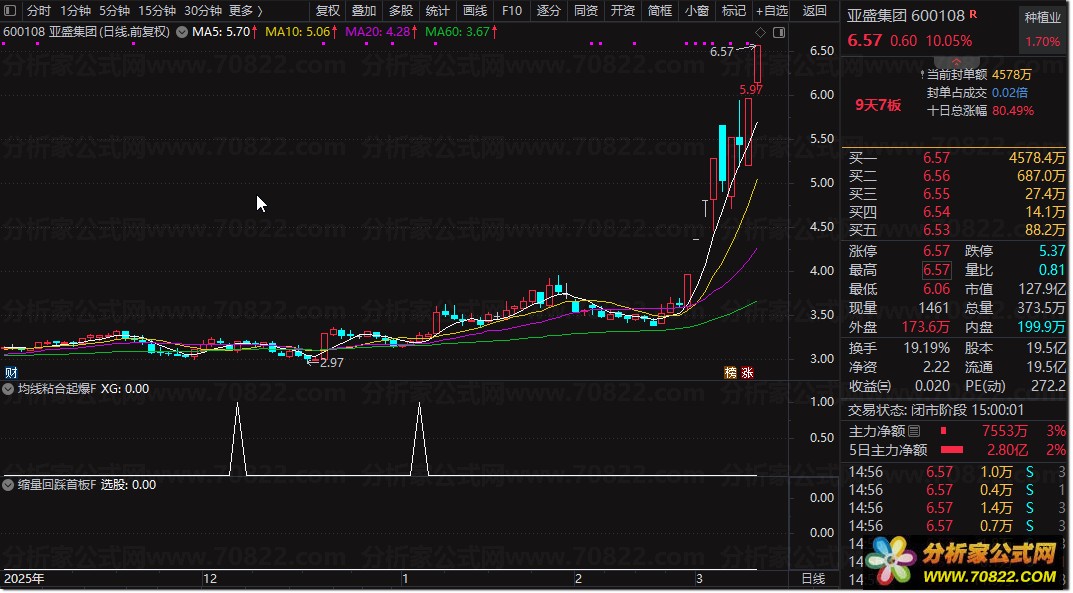The width and height of the screenshot is (1073, 593).
Task: Expand the 均线粘合起爆F indicator dropdown
Action: (x=8, y=389)
